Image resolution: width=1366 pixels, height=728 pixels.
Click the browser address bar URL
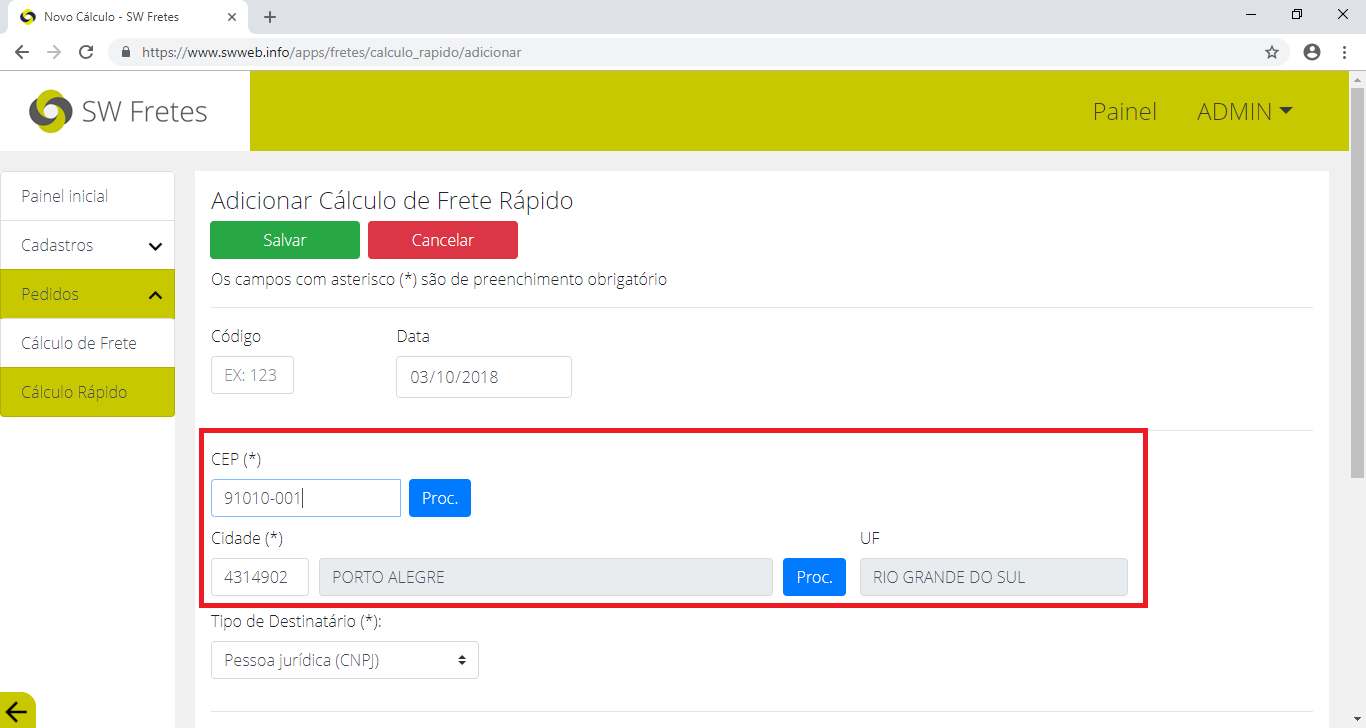332,52
